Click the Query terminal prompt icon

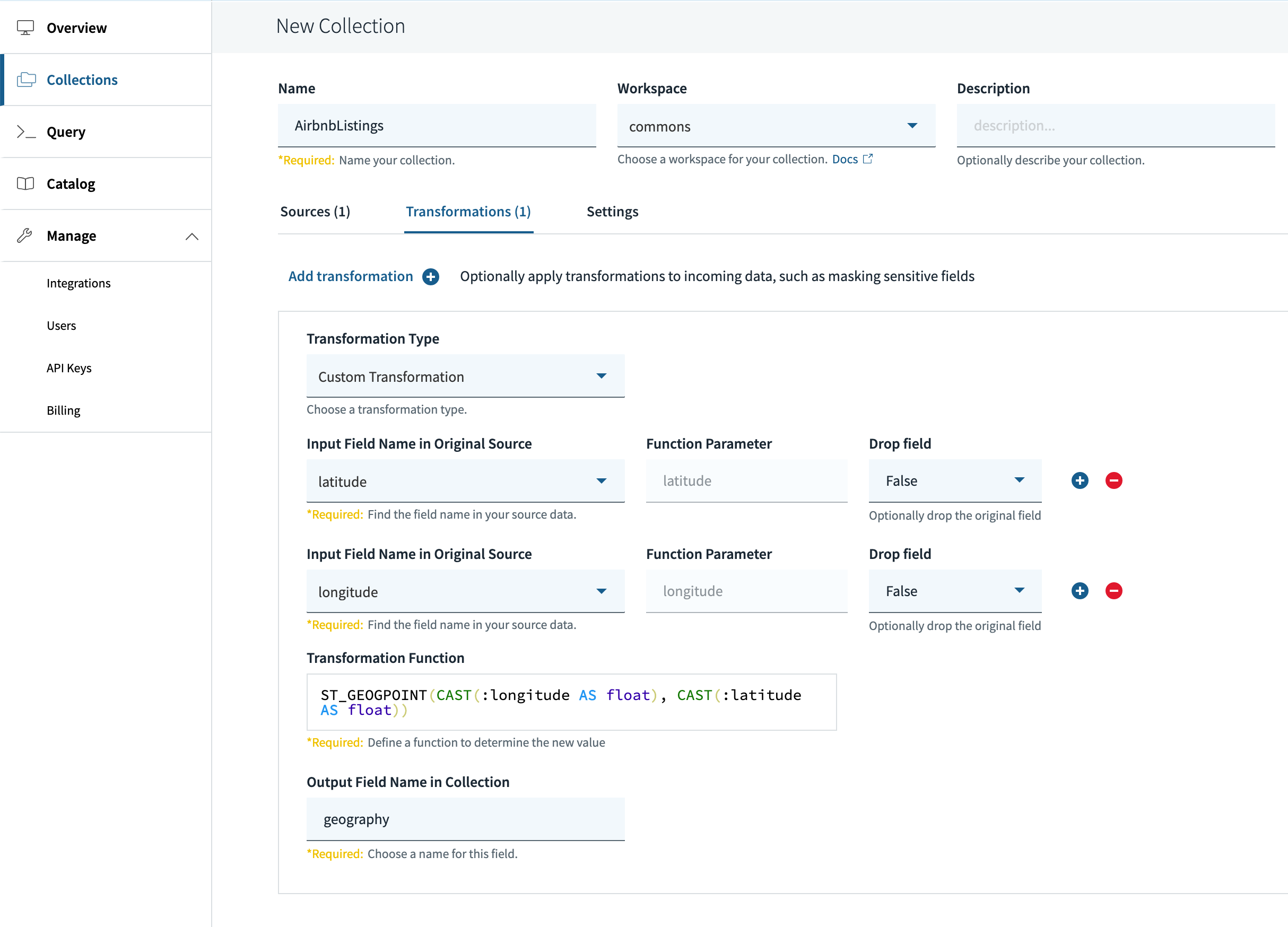pyautogui.click(x=26, y=132)
